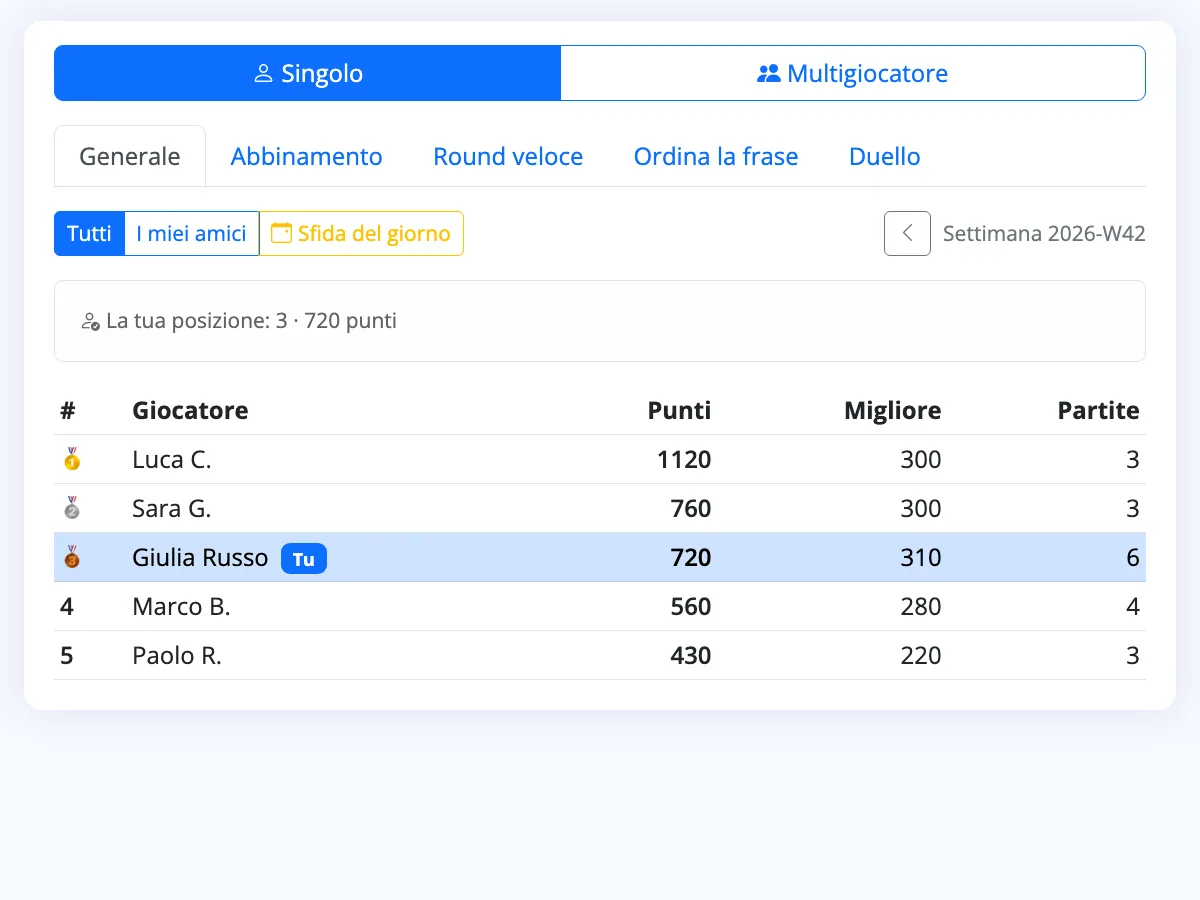Switch to Multigiocatore mode
The image size is (1200, 900).
[x=853, y=73]
